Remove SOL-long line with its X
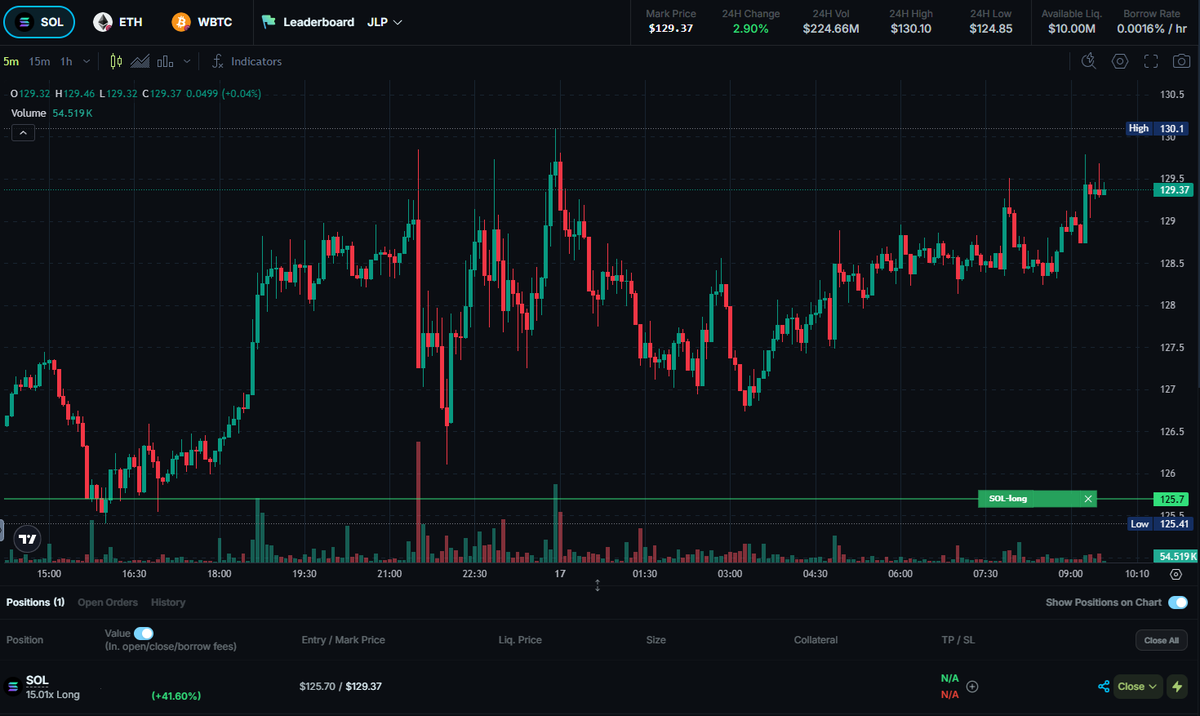Screen dimensions: 1200x716 point(1088,498)
